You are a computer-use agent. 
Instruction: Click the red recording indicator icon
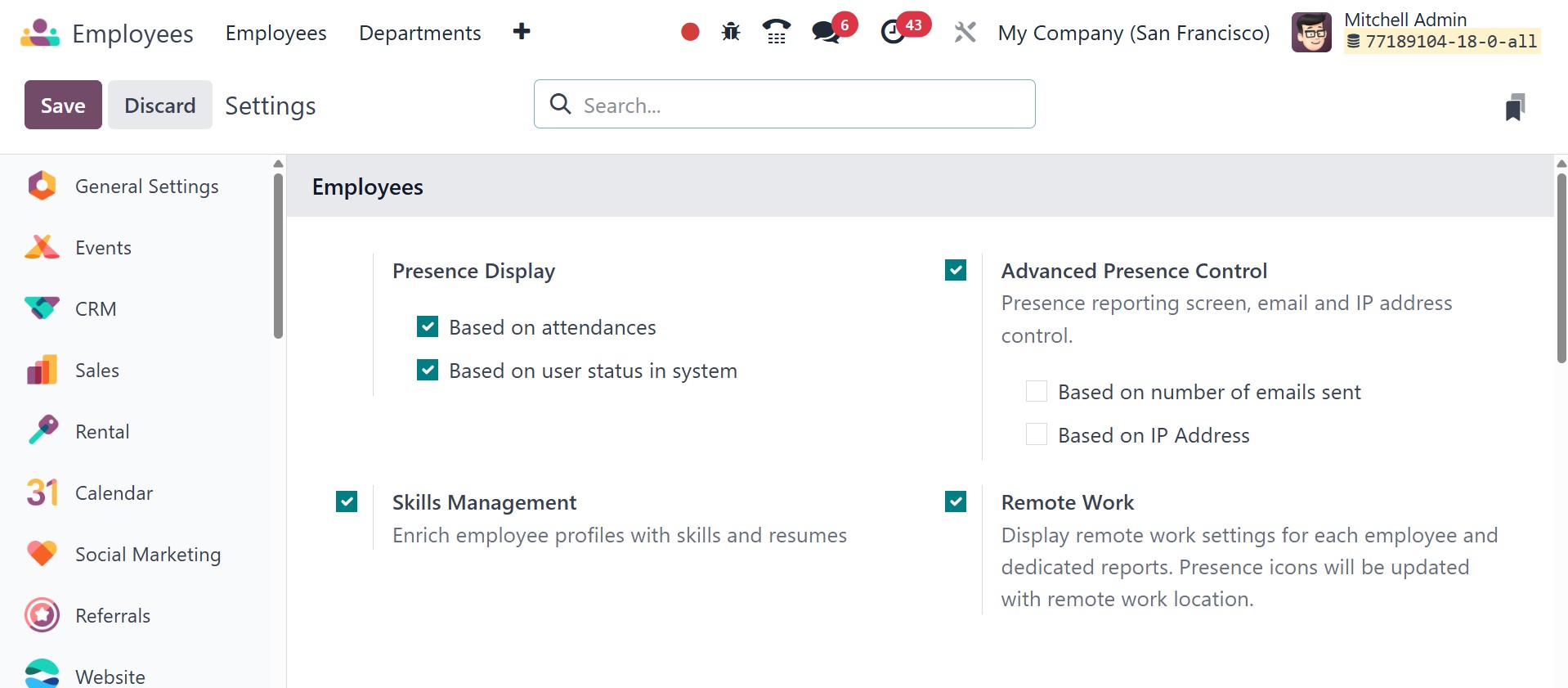[x=690, y=32]
